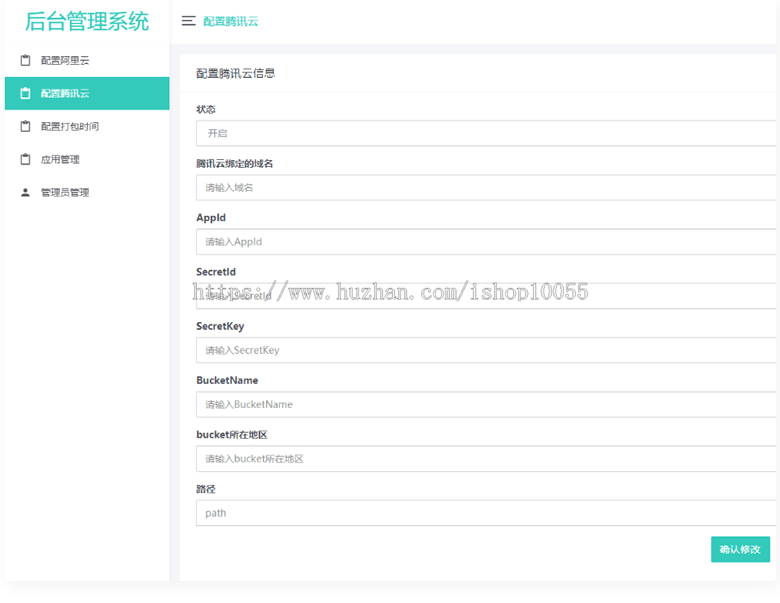Focus the AppId input field
Viewport: 780px width, 603px height.
pos(486,242)
